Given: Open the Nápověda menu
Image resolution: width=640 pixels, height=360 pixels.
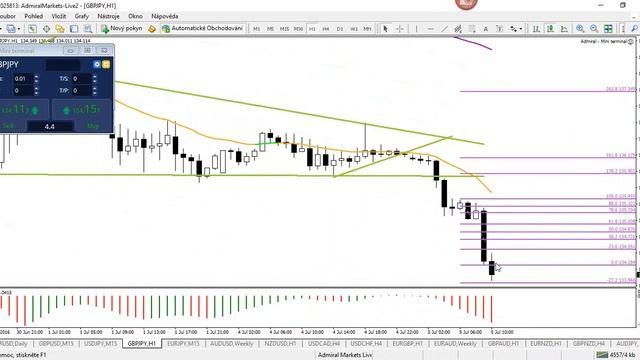Looking at the screenshot, I should (164, 16).
